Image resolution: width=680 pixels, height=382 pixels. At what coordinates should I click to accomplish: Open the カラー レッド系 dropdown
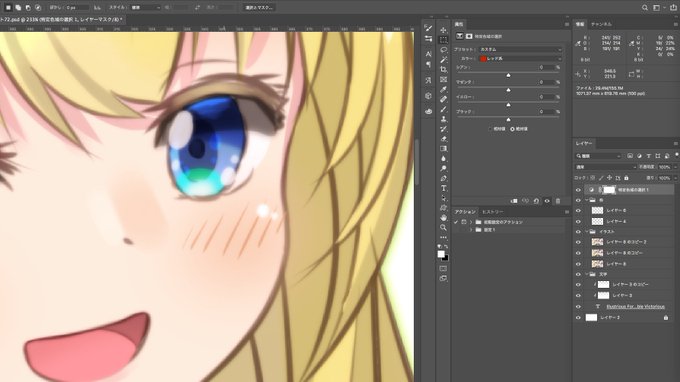click(x=520, y=59)
